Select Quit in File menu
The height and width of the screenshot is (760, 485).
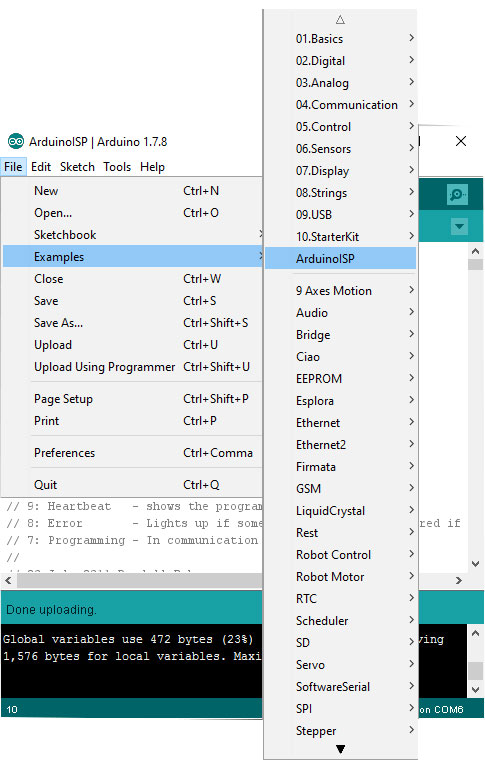click(x=133, y=485)
